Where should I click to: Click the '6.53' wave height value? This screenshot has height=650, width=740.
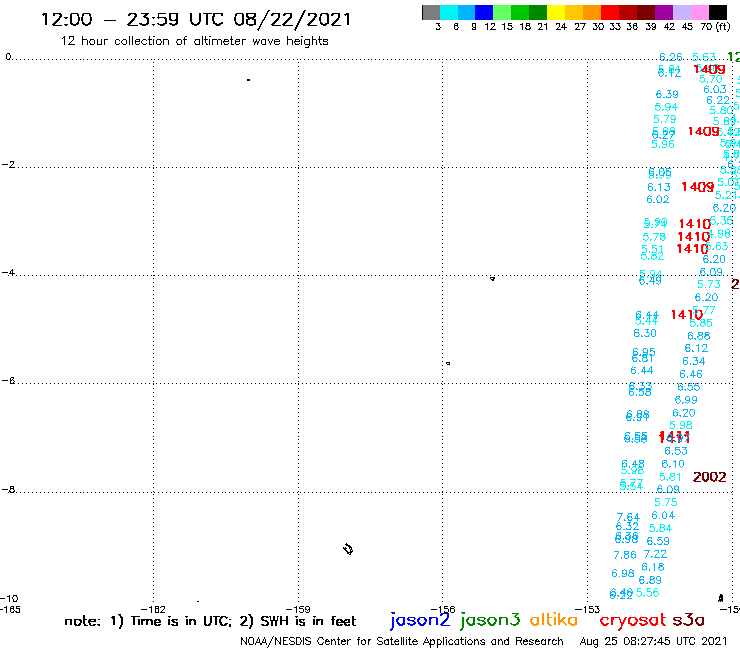pos(676,451)
